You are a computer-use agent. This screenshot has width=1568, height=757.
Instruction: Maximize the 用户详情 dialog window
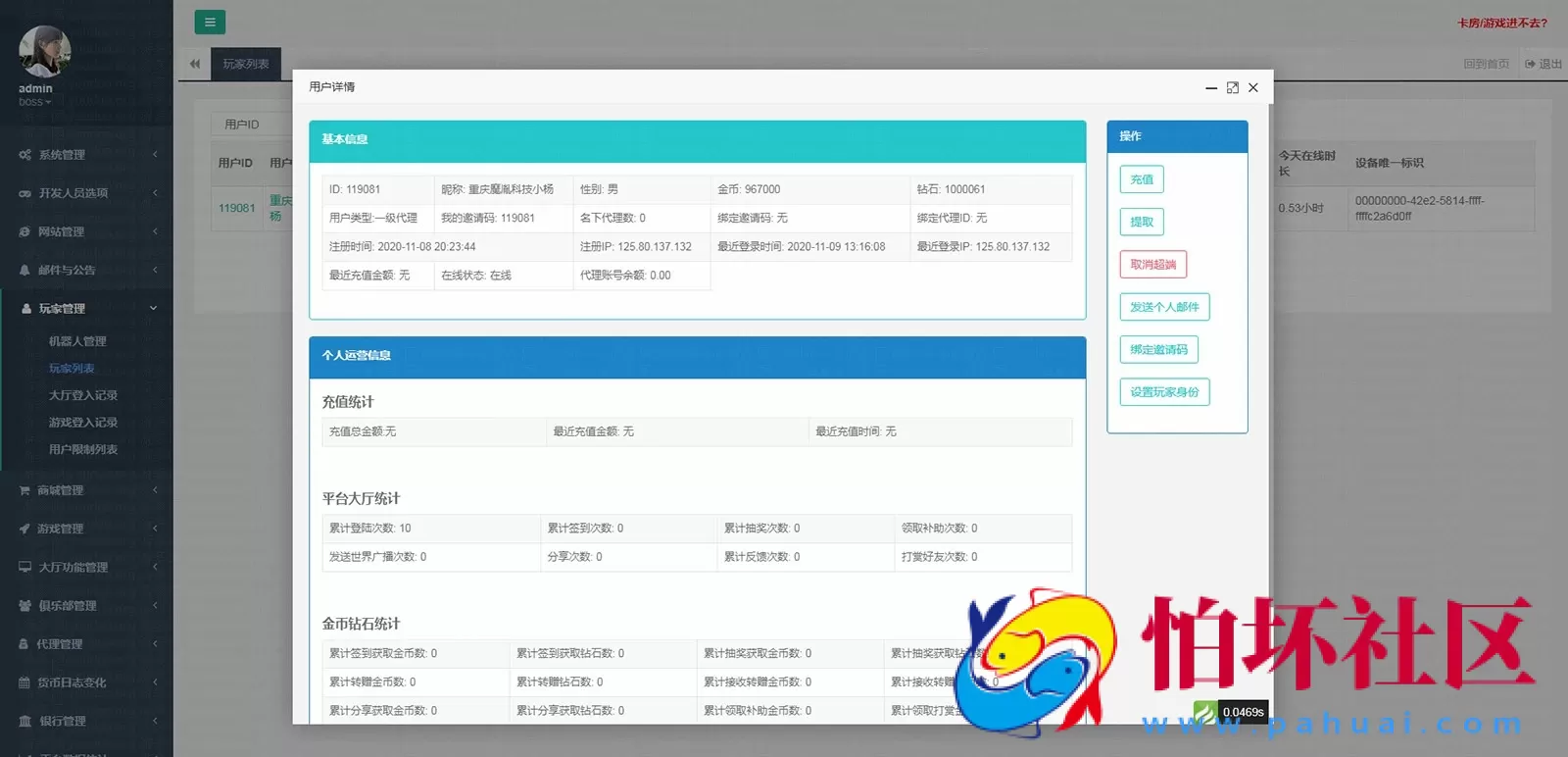[x=1232, y=87]
